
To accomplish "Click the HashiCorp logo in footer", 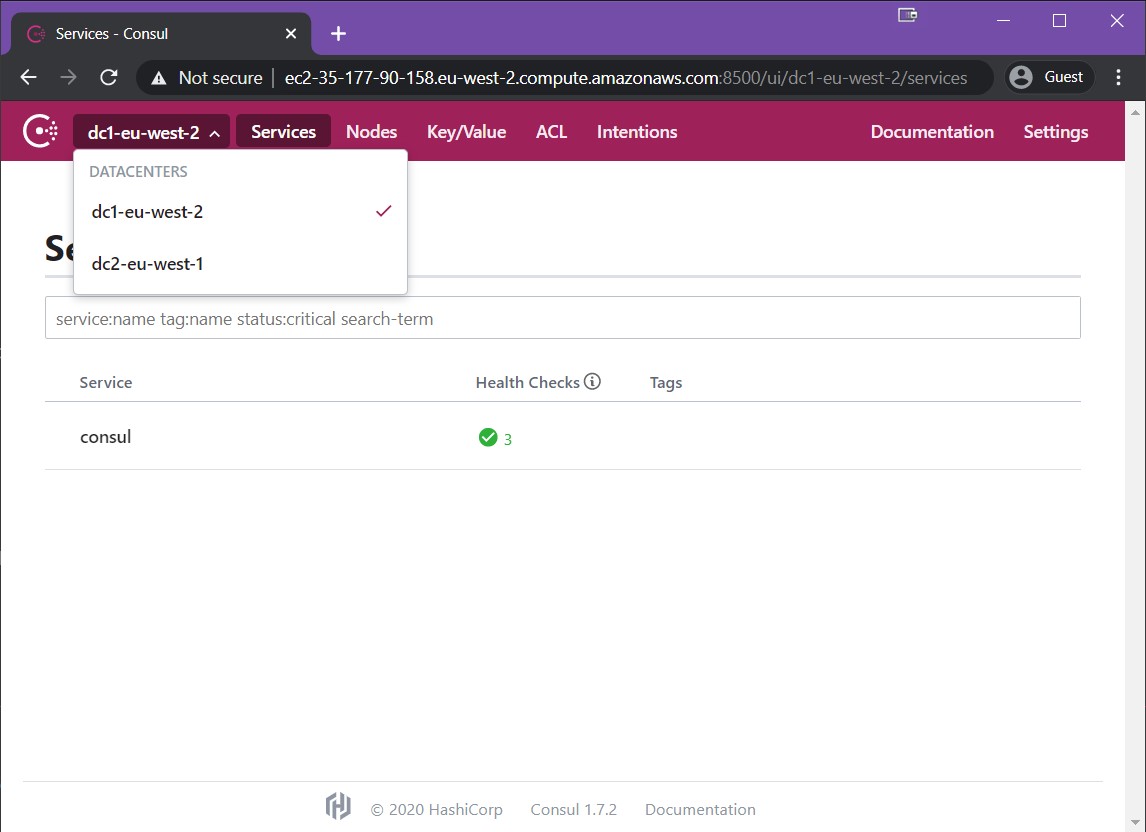I will (x=338, y=806).
